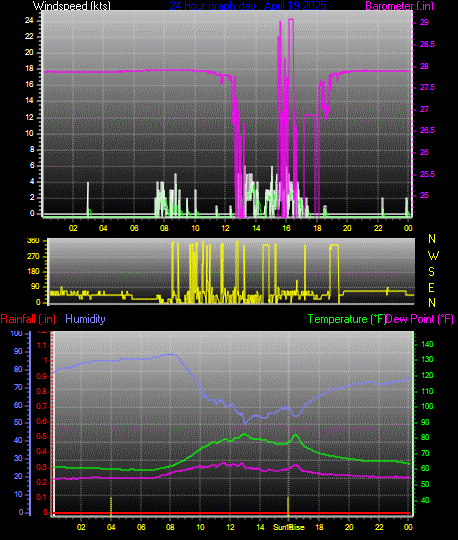Select the 24 value on windspeed axis
Image resolution: width=458 pixels, height=540 pixels.
coord(29,20)
